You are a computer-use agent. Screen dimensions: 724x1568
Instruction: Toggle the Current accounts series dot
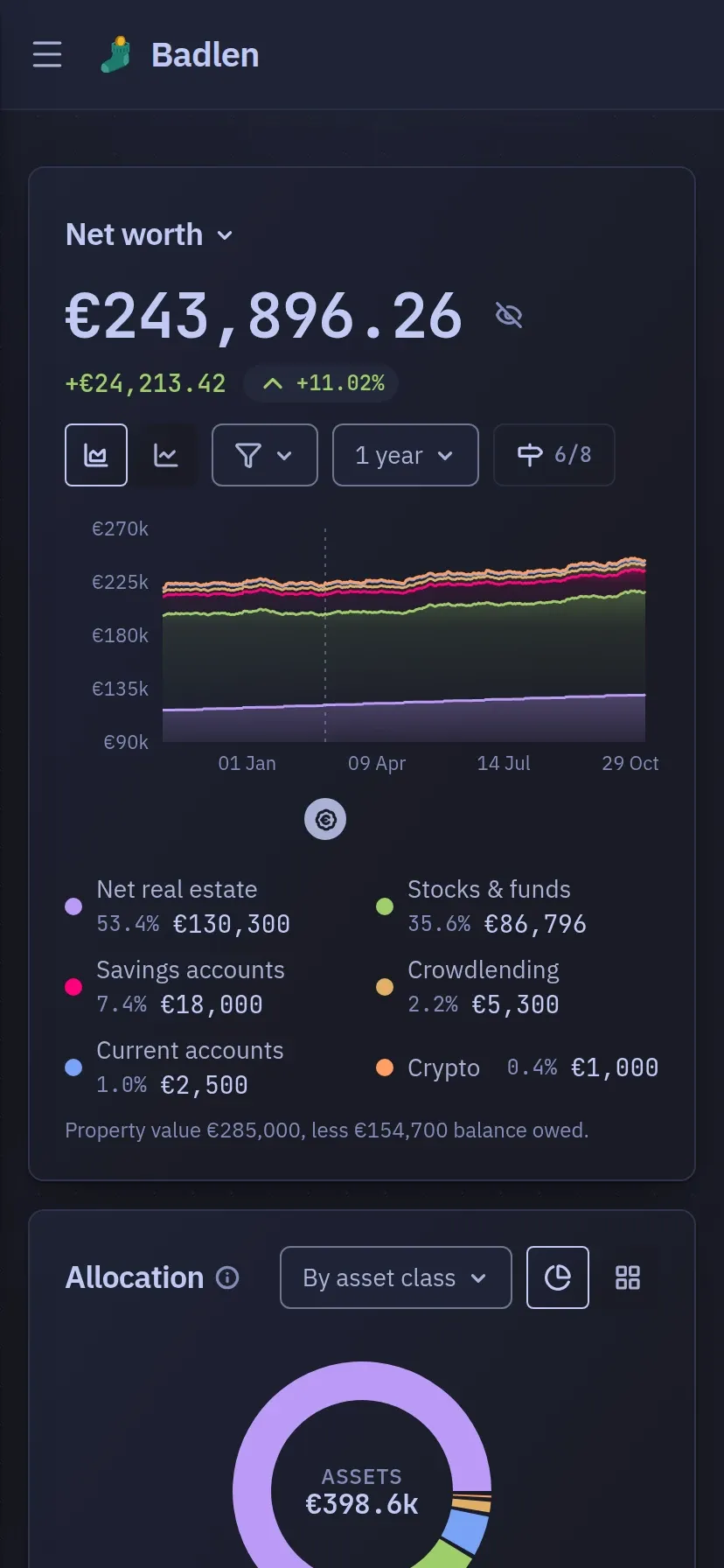coord(73,1067)
